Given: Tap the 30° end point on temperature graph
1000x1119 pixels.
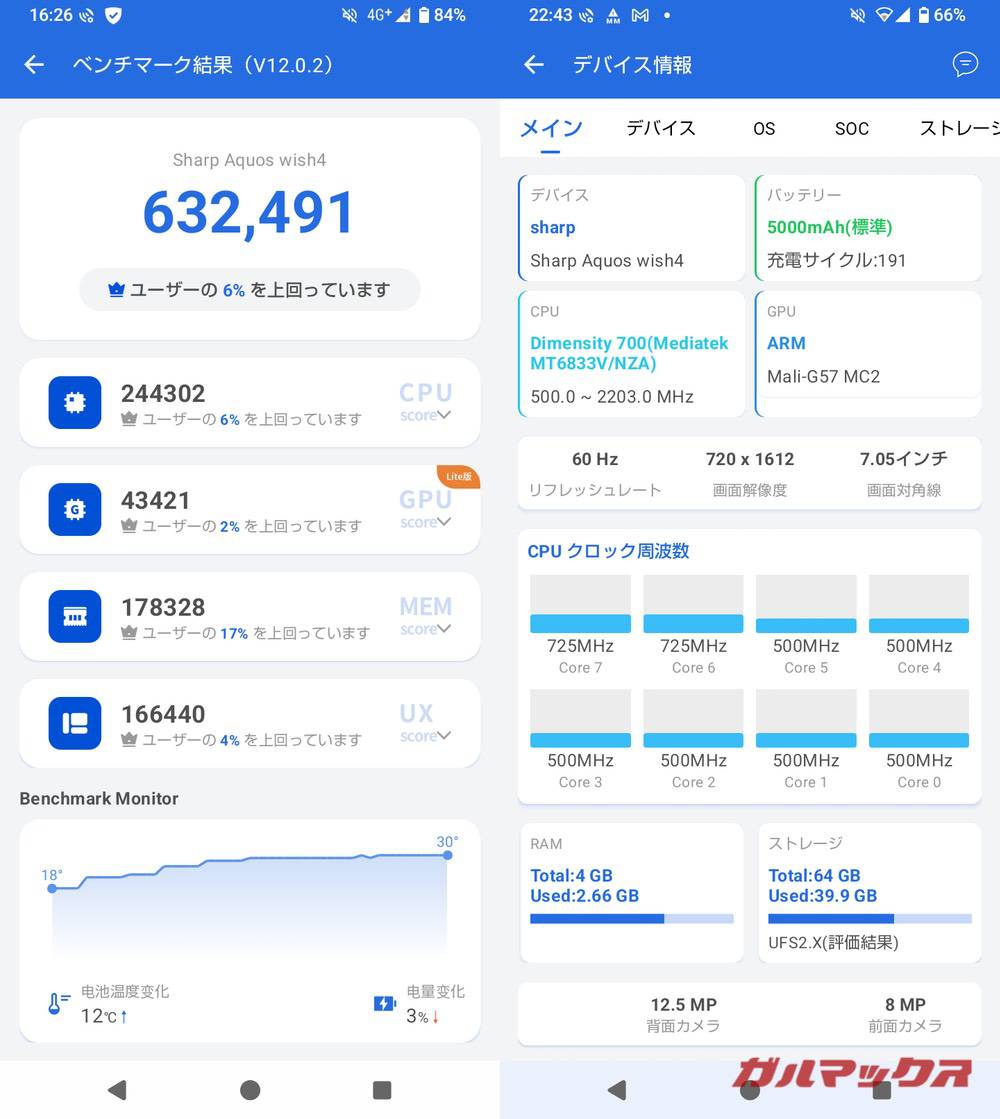Looking at the screenshot, I should click(x=448, y=855).
